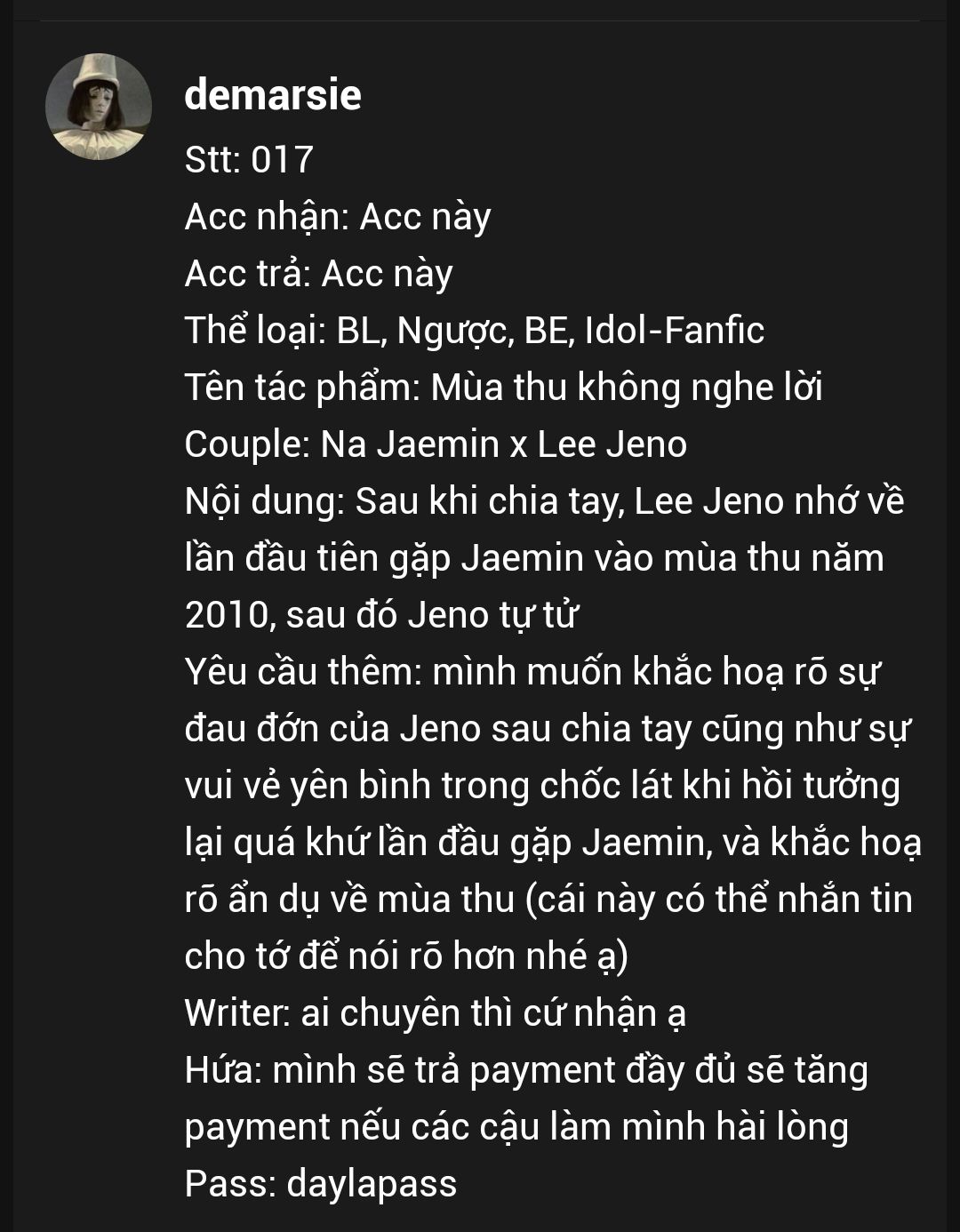Open the demarsie profile avatar
This screenshot has height=1232, width=960.
tap(99, 107)
